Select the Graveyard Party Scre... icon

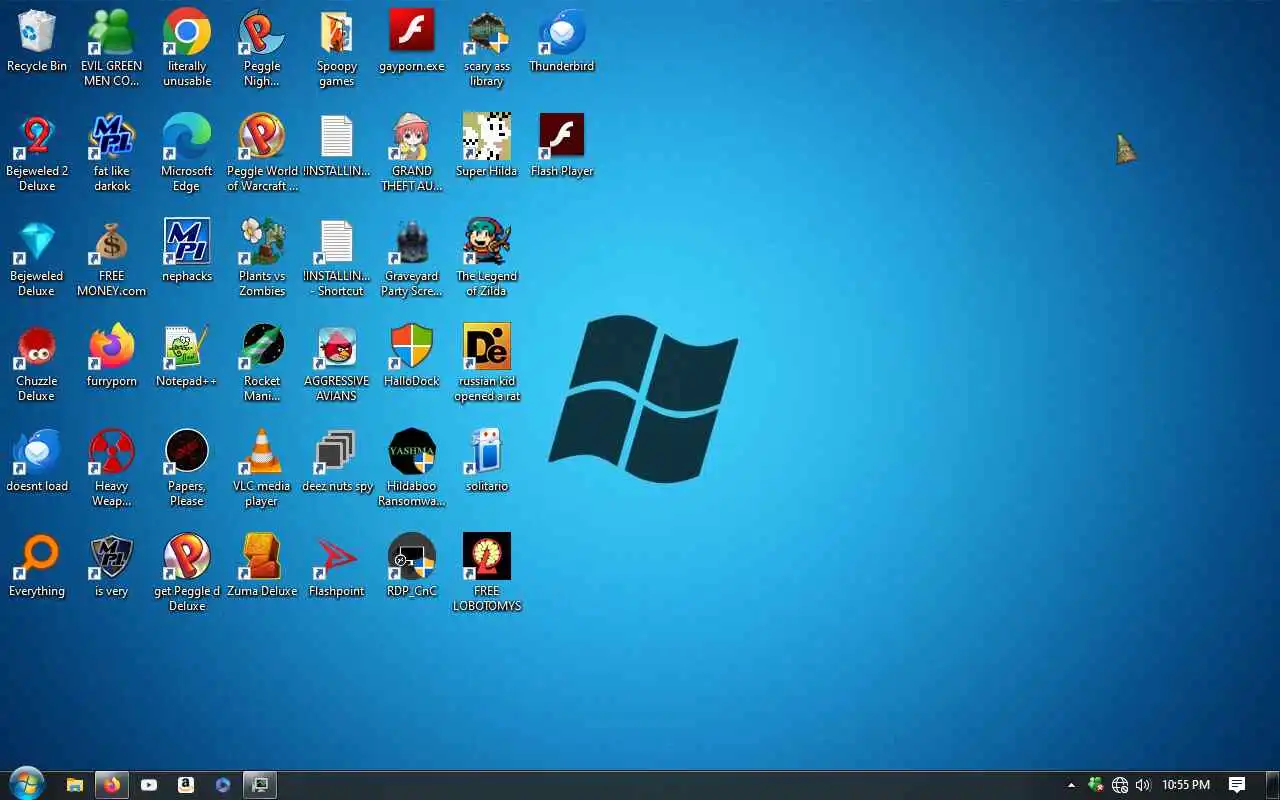tap(412, 258)
